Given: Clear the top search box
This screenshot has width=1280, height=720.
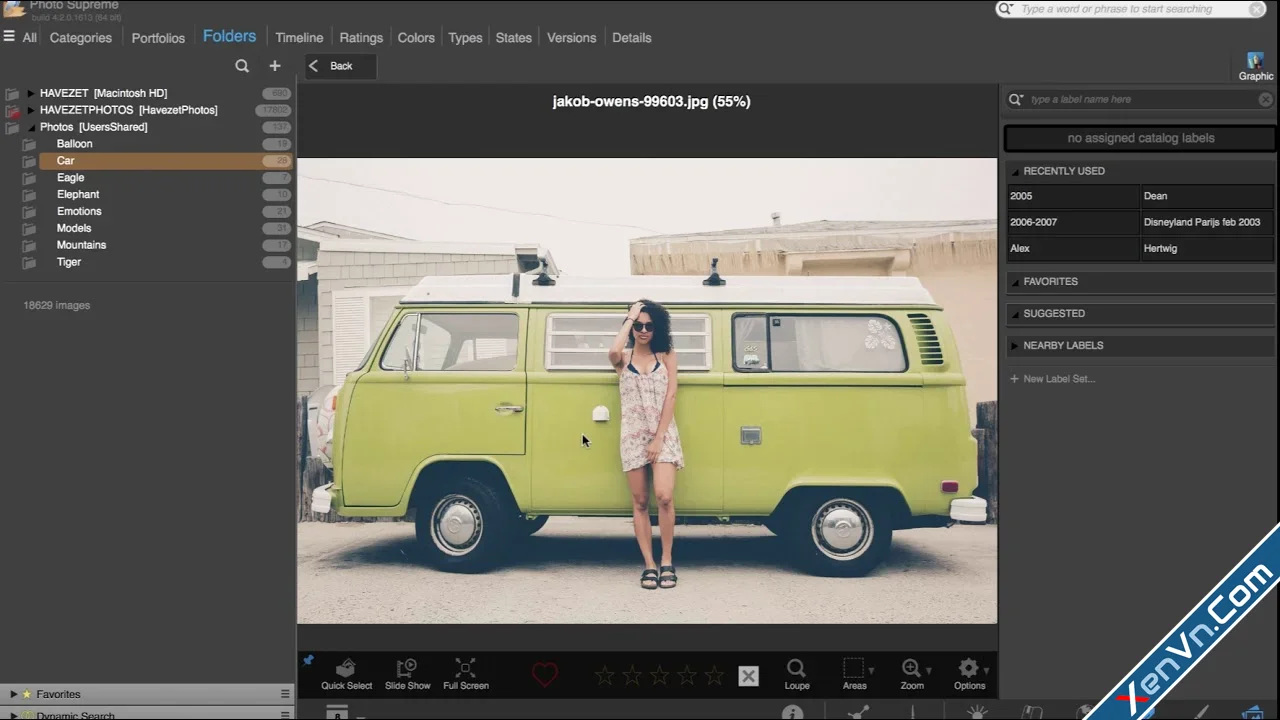Looking at the screenshot, I should click(1256, 9).
